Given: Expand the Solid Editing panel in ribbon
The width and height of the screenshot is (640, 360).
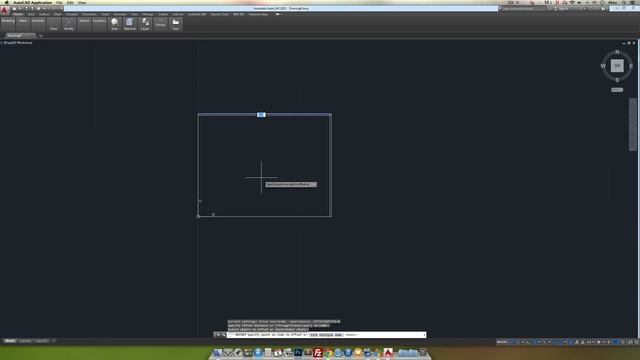Looking at the screenshot, I should coord(38,24).
